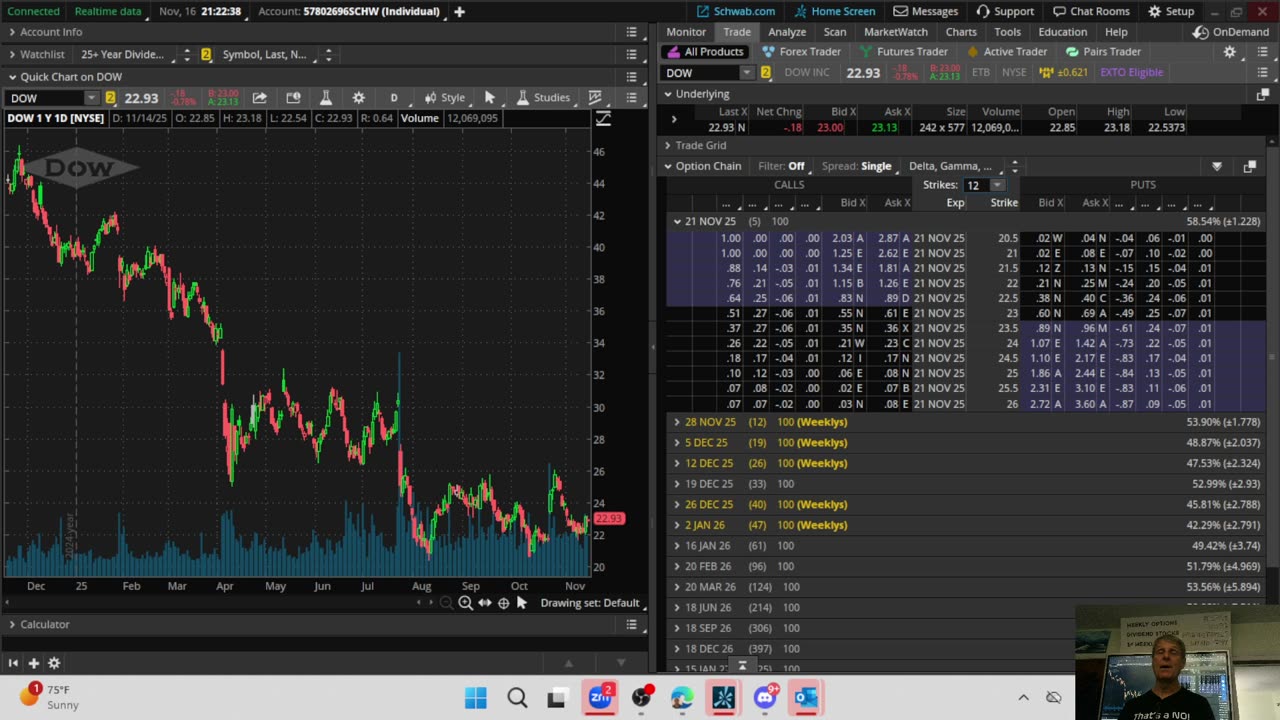Screen dimensions: 1280x720
Task: Expand the Calculator panel
Action: click(x=12, y=624)
